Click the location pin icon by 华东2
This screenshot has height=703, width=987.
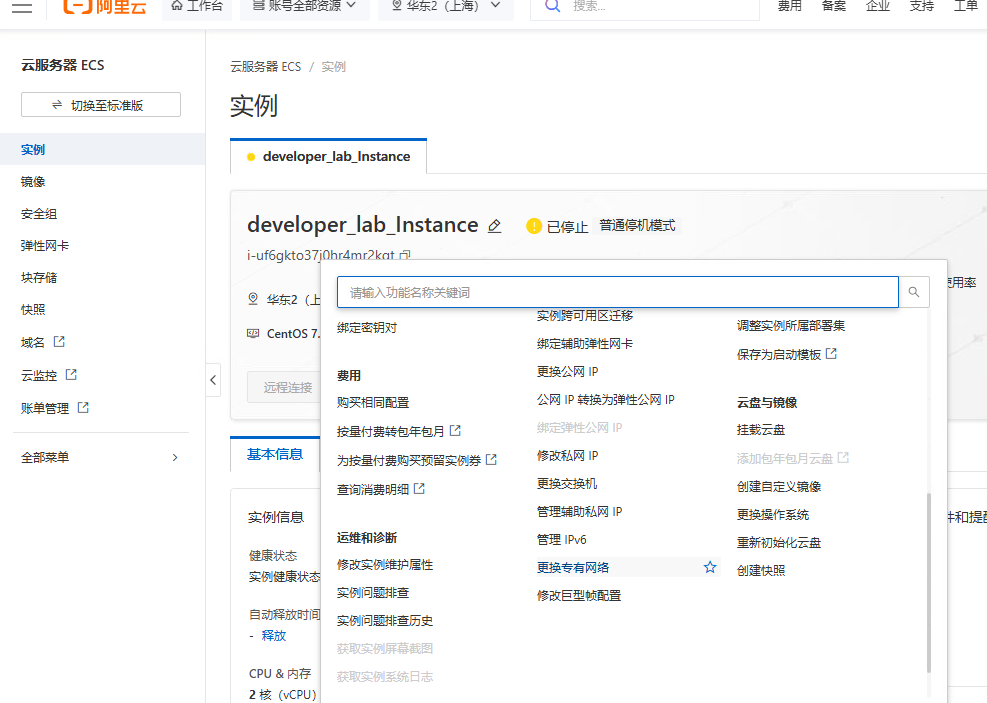pos(253,299)
